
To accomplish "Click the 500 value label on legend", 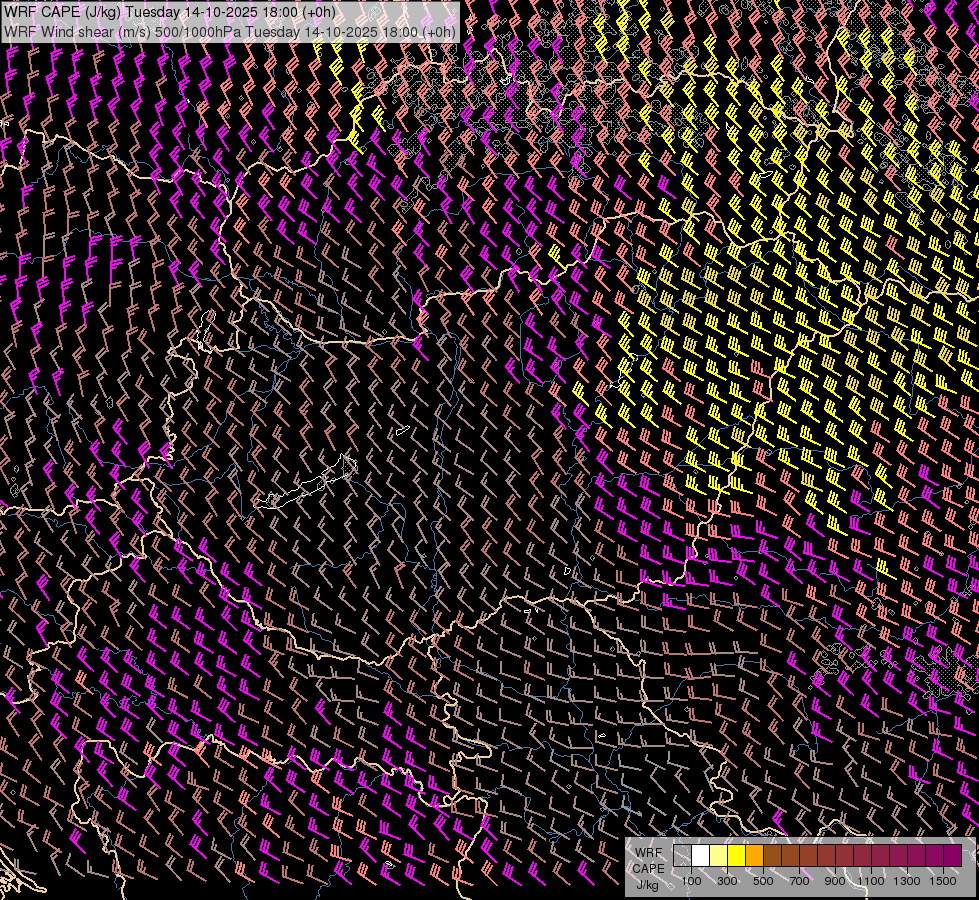I will (x=763, y=881).
